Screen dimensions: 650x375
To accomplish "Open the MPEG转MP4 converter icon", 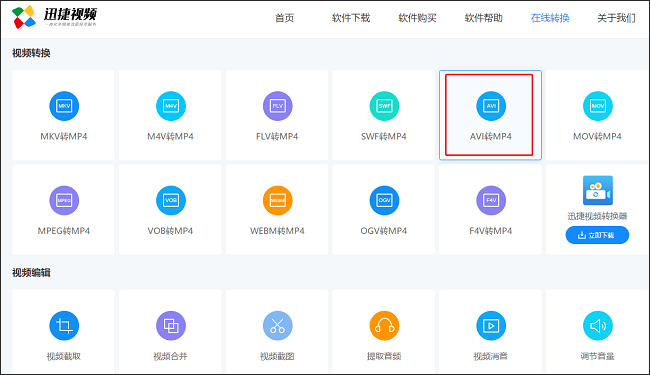I will pyautogui.click(x=64, y=201).
